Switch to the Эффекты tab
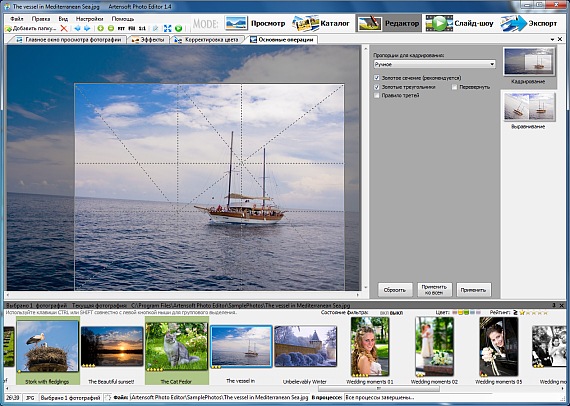This screenshot has width=570, height=406. pos(148,40)
